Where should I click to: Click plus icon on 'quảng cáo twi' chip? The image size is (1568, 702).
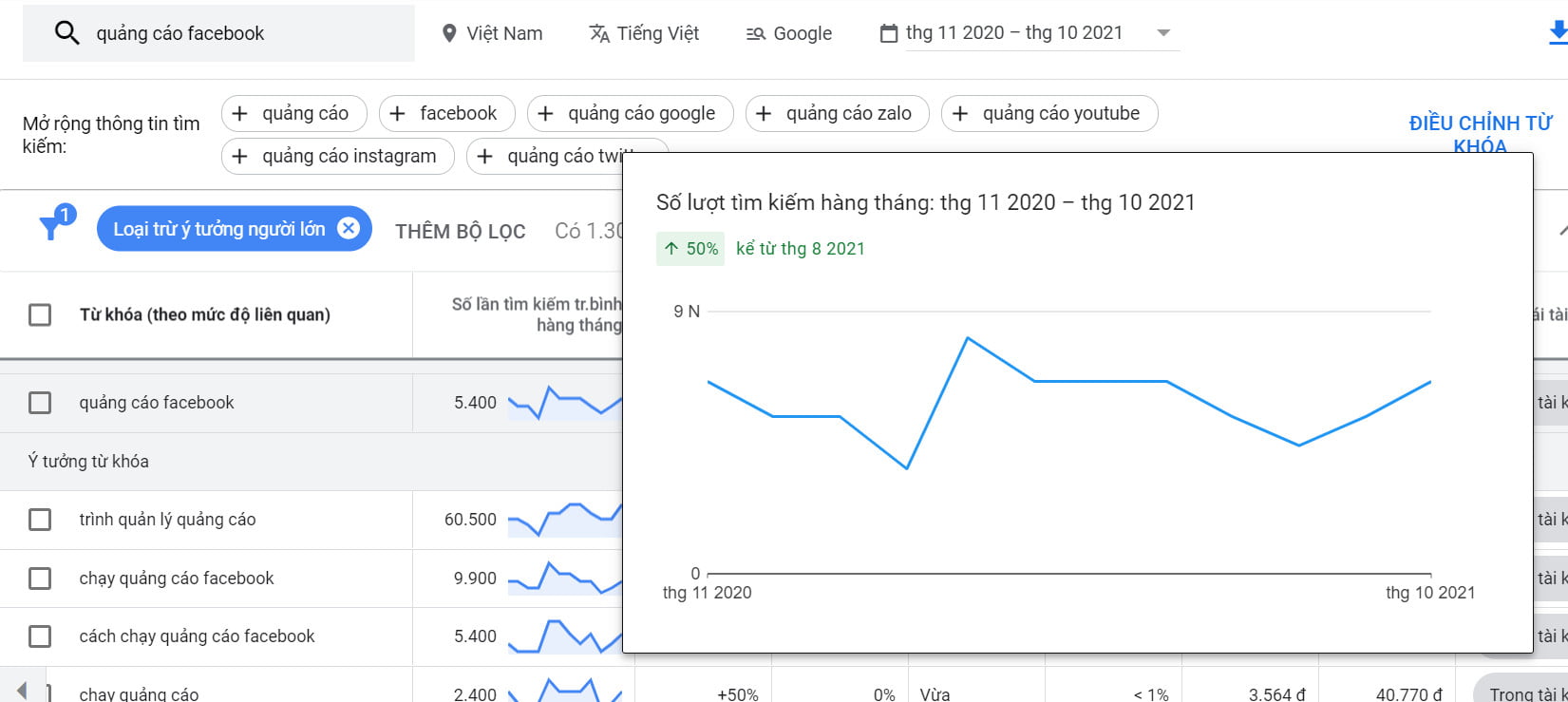pyautogui.click(x=484, y=156)
